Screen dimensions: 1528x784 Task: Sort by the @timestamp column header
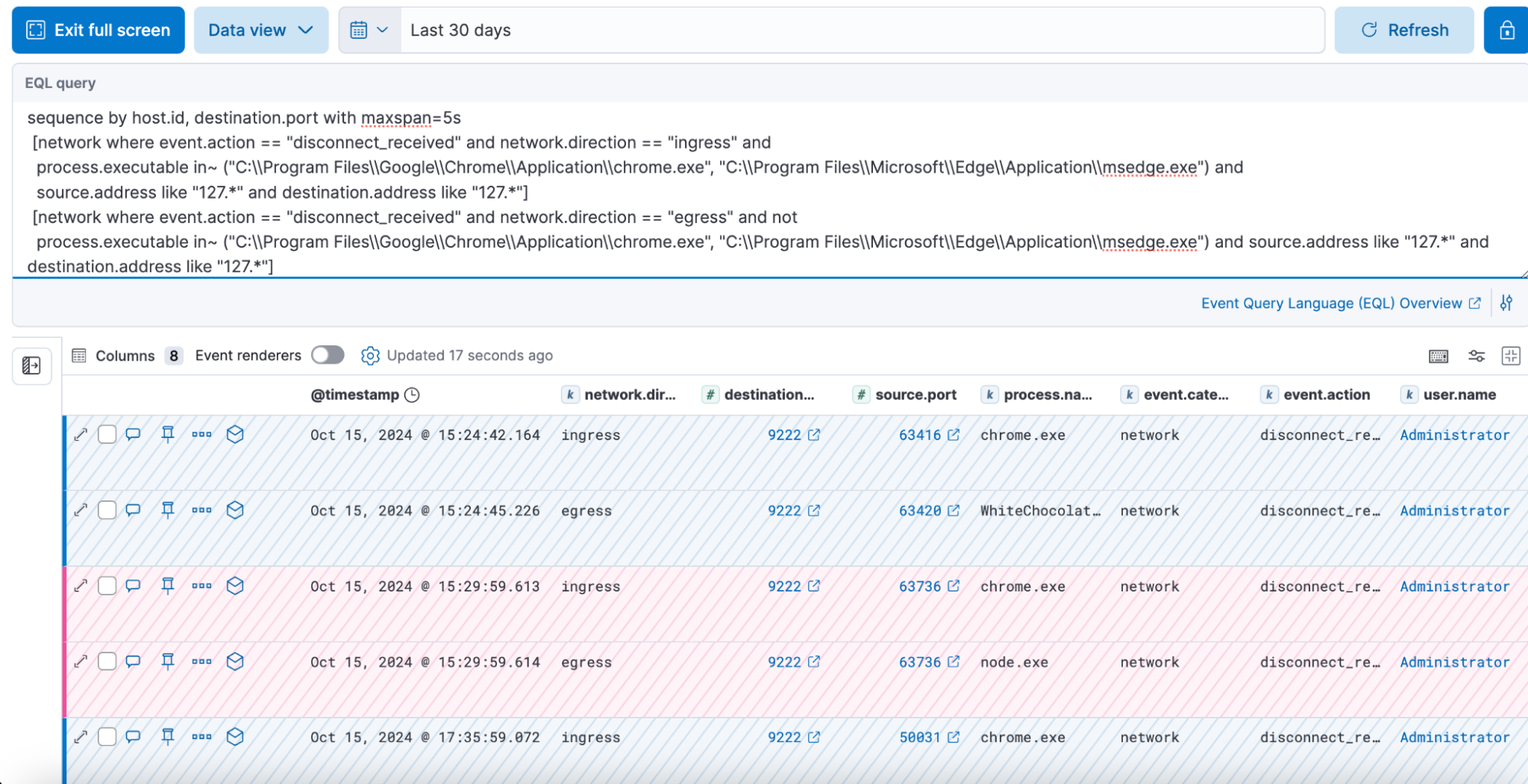coord(355,395)
